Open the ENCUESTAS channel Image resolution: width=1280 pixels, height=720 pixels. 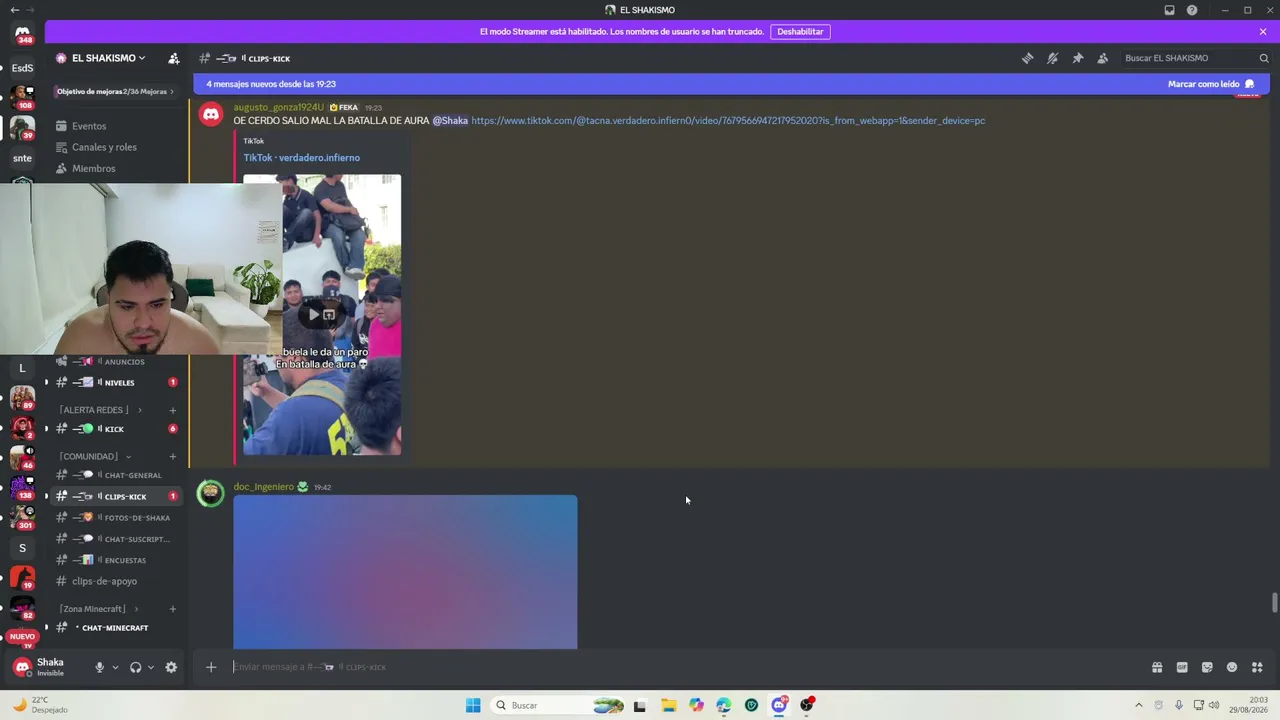coord(118,560)
